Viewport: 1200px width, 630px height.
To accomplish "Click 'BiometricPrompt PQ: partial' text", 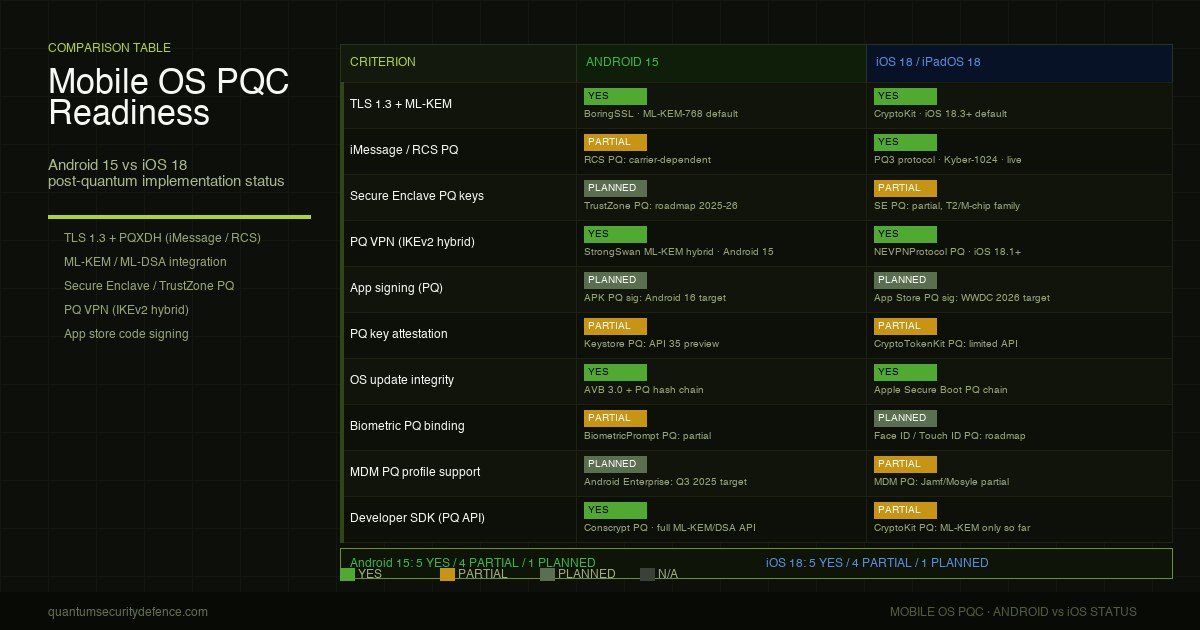I will pos(648,436).
